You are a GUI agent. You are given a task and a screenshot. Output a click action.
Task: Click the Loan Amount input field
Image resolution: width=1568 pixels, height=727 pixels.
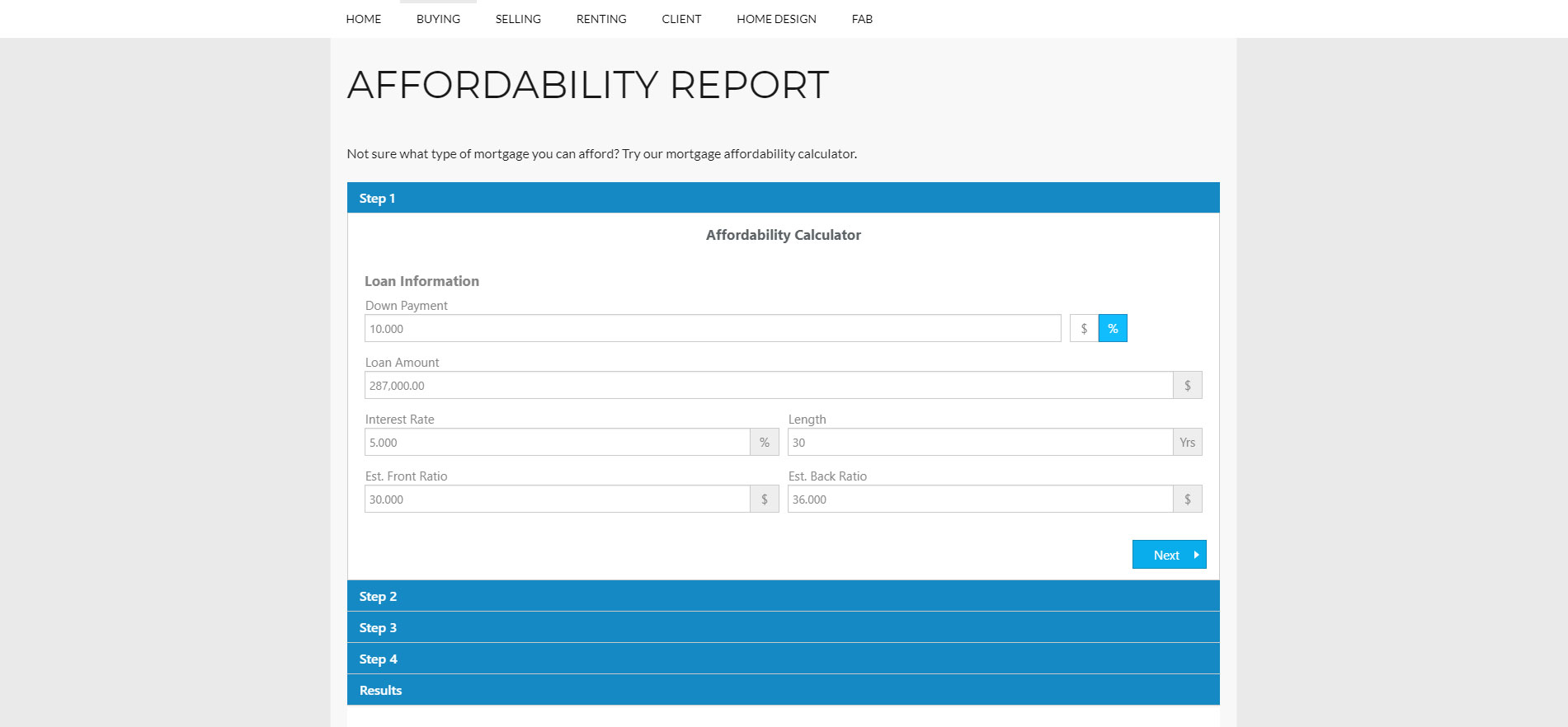(x=769, y=385)
